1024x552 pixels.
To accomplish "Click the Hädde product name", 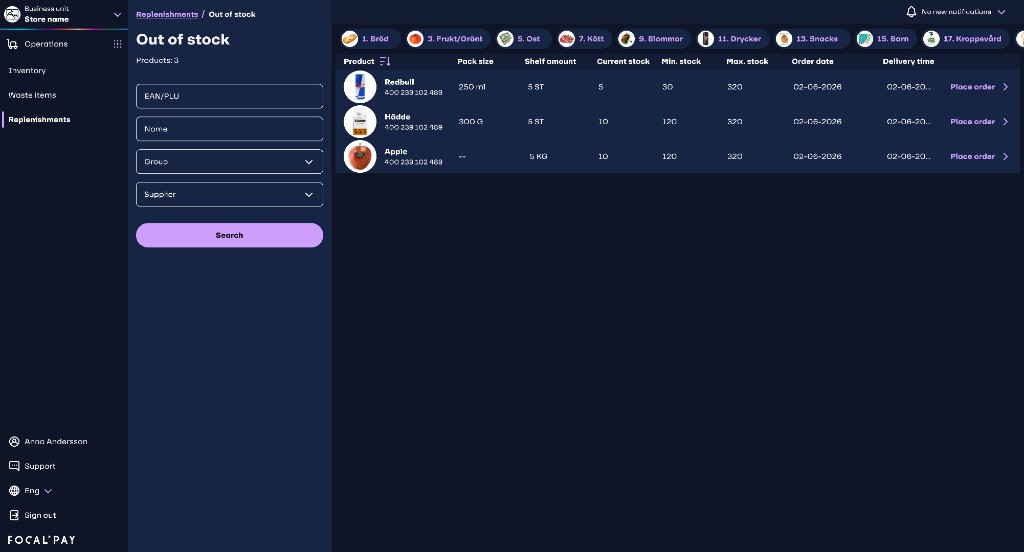I will tap(397, 117).
